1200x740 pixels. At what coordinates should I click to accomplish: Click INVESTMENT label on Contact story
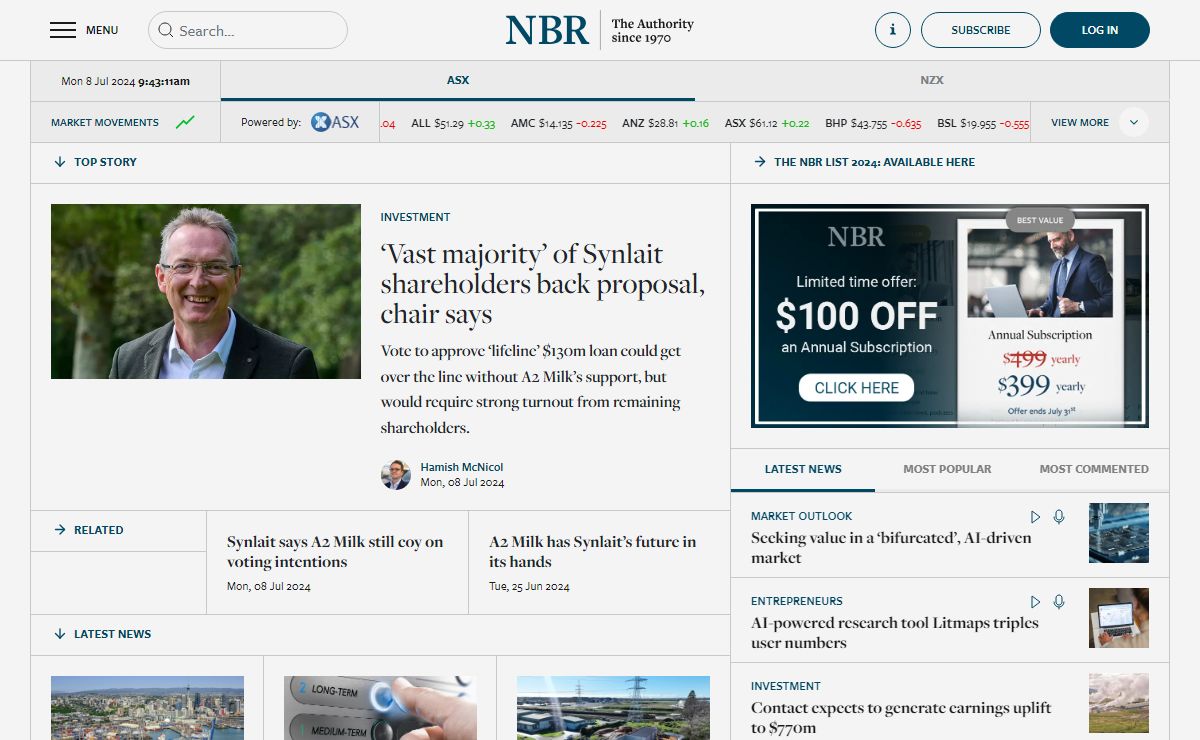coord(786,687)
